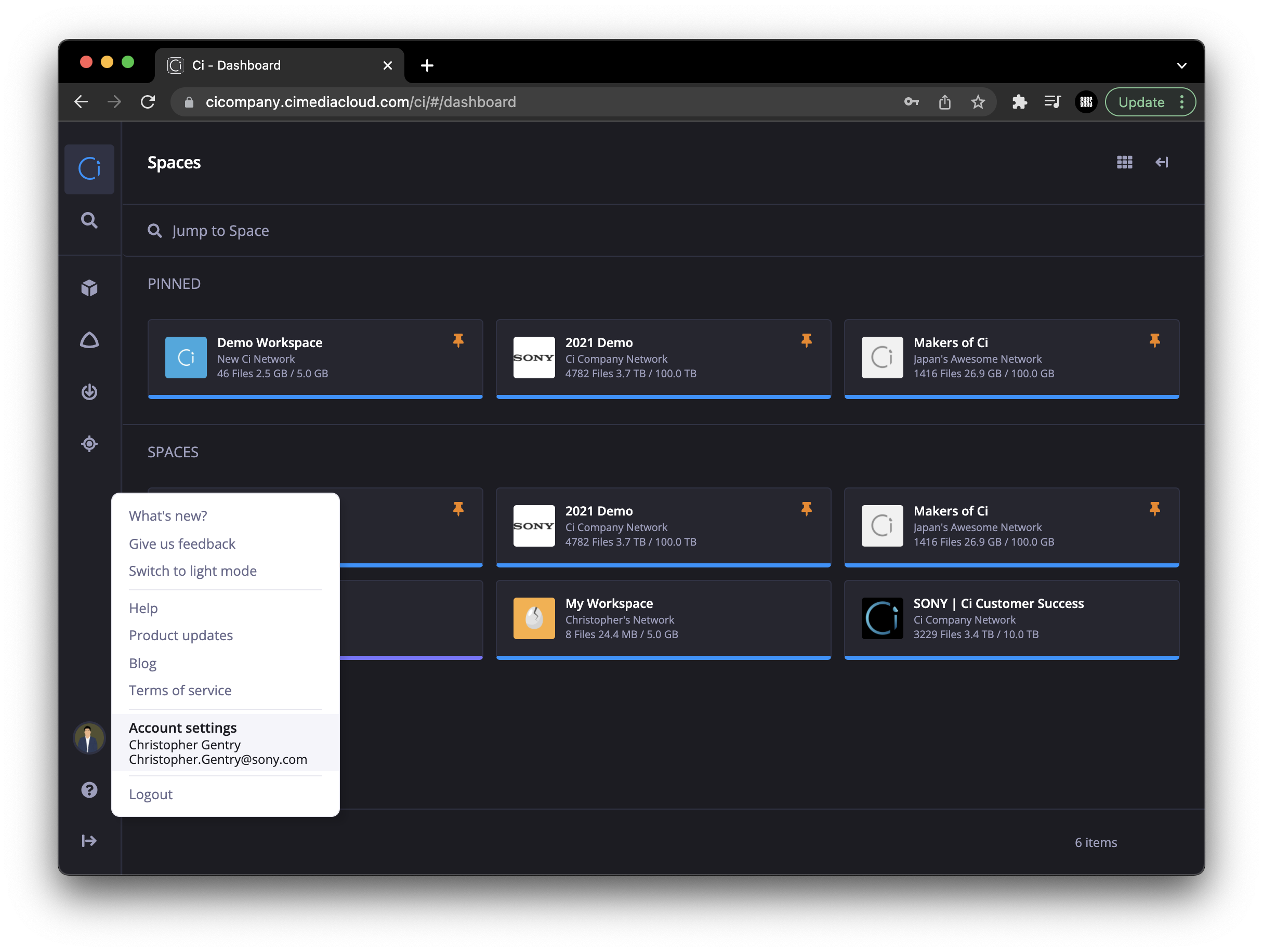Screen dimensions: 1263x952
Task: Click the lock site info icon
Action: (189, 102)
